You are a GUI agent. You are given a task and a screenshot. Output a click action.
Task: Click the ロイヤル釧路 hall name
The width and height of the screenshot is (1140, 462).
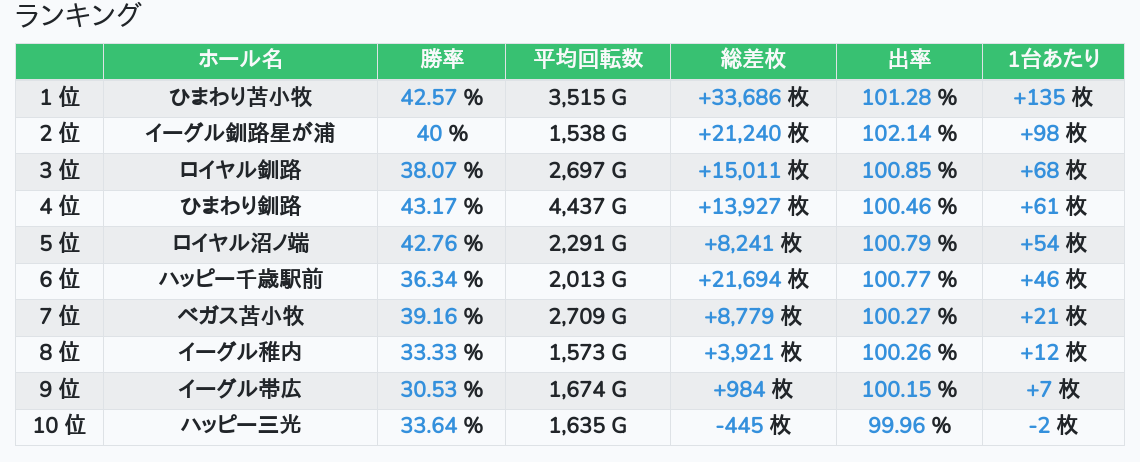pos(240,171)
